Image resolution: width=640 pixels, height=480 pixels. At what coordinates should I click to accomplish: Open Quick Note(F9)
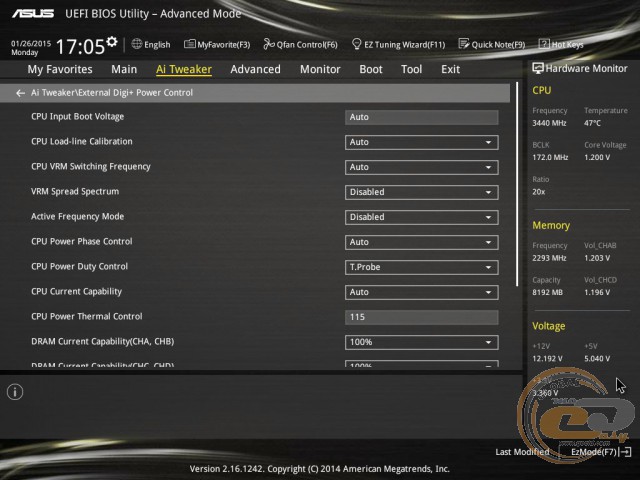pos(492,44)
